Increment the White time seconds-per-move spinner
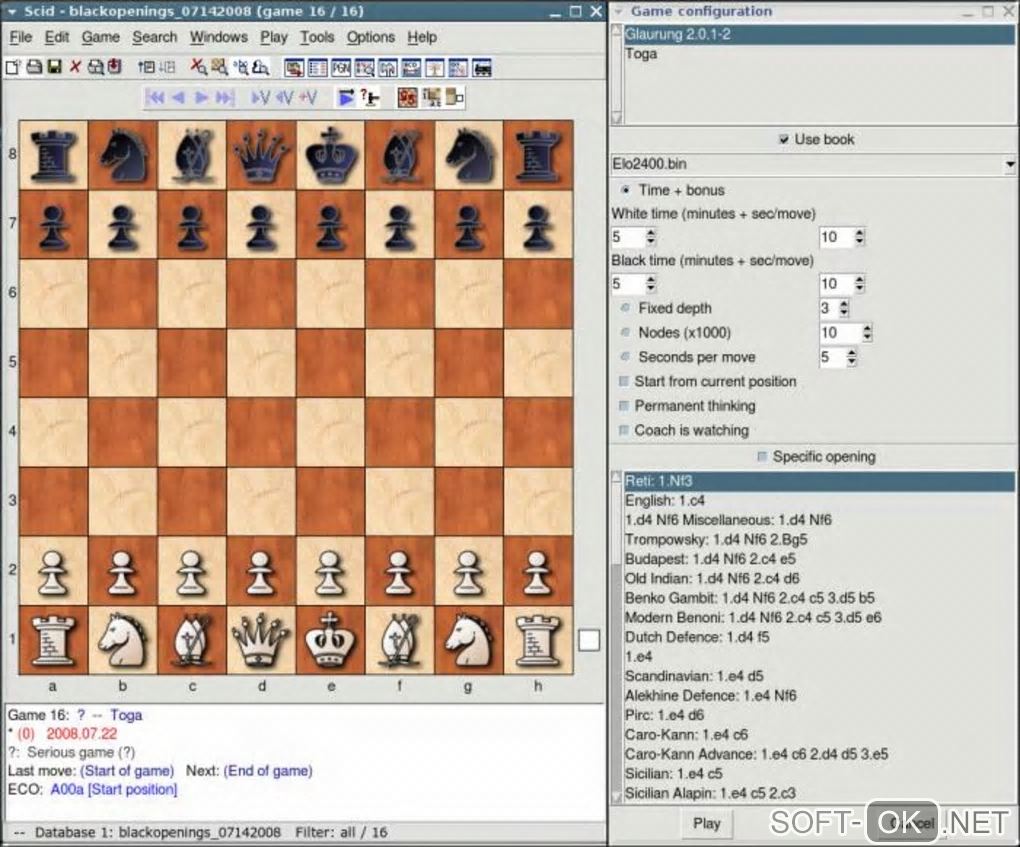Viewport: 1020px width, 847px height. point(859,233)
